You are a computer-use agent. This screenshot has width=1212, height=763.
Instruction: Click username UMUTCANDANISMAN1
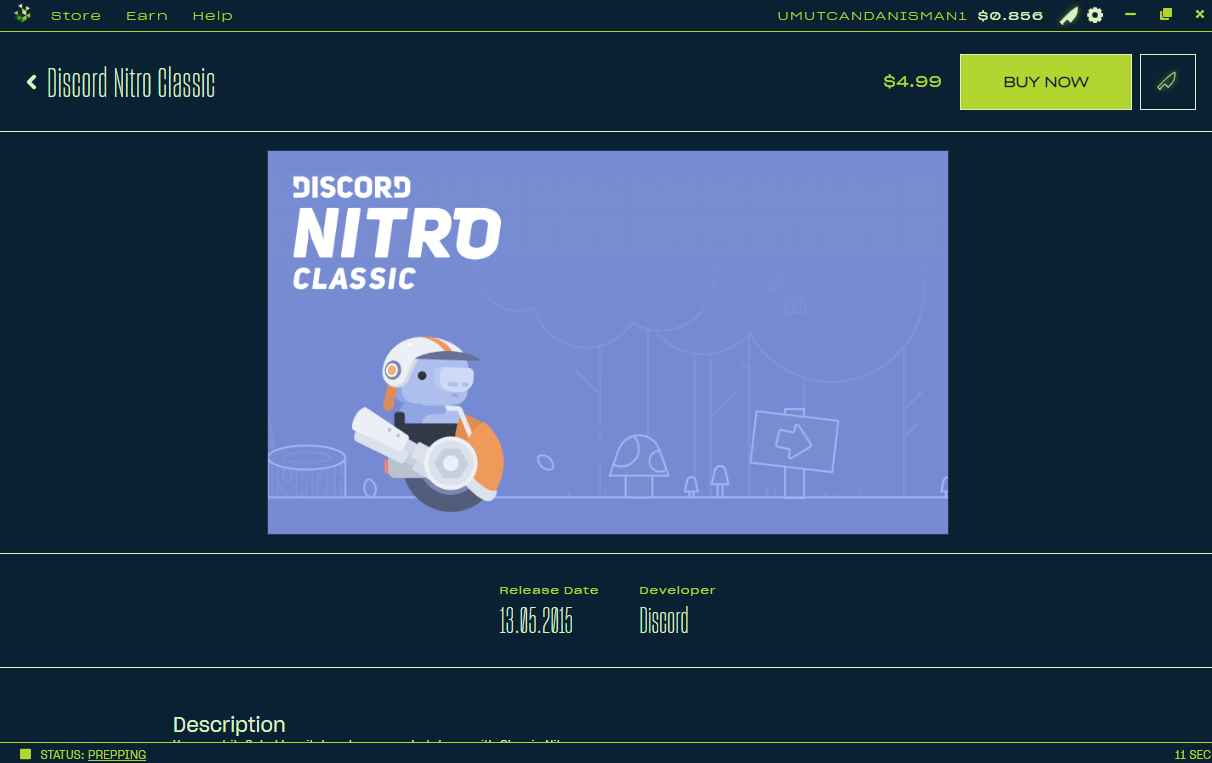tap(872, 16)
